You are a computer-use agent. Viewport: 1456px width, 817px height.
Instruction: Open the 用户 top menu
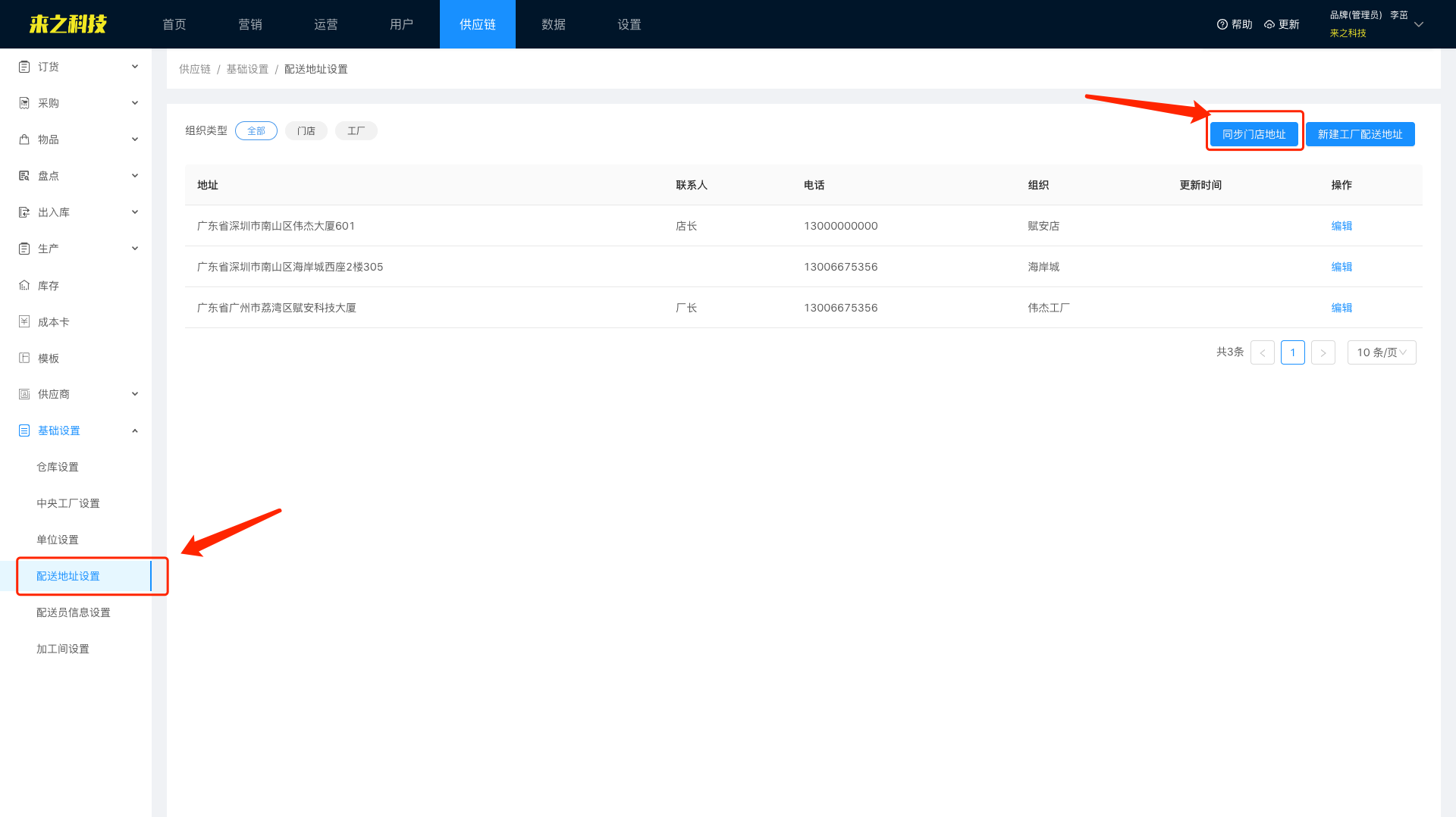pos(402,24)
